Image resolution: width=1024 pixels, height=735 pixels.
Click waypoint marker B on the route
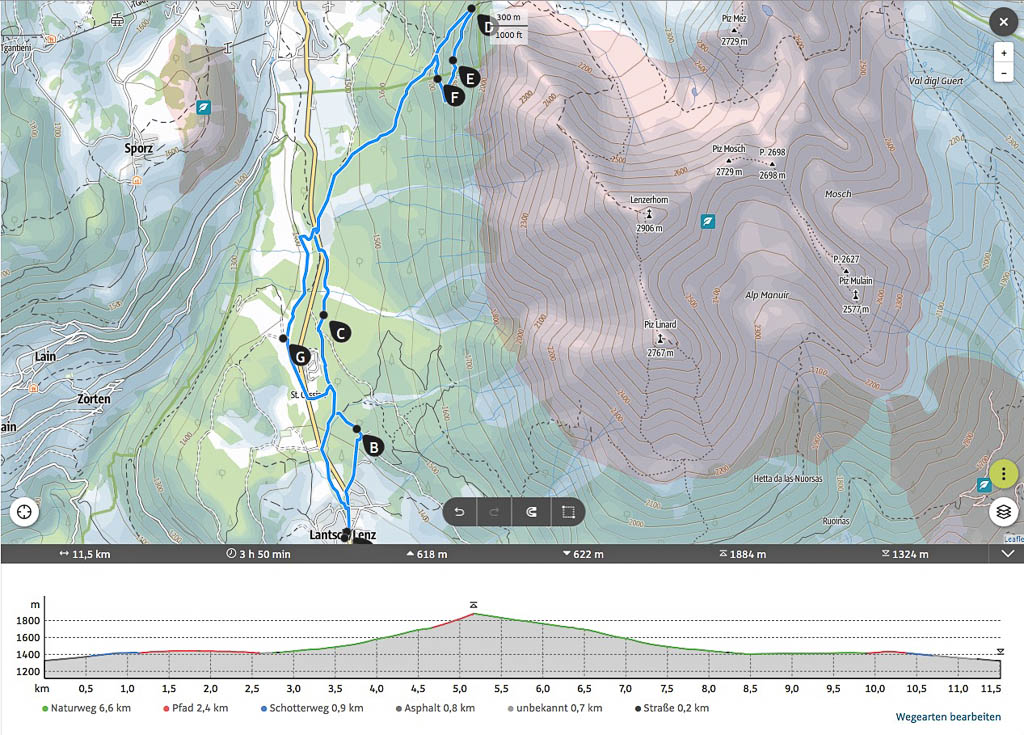tap(371, 446)
